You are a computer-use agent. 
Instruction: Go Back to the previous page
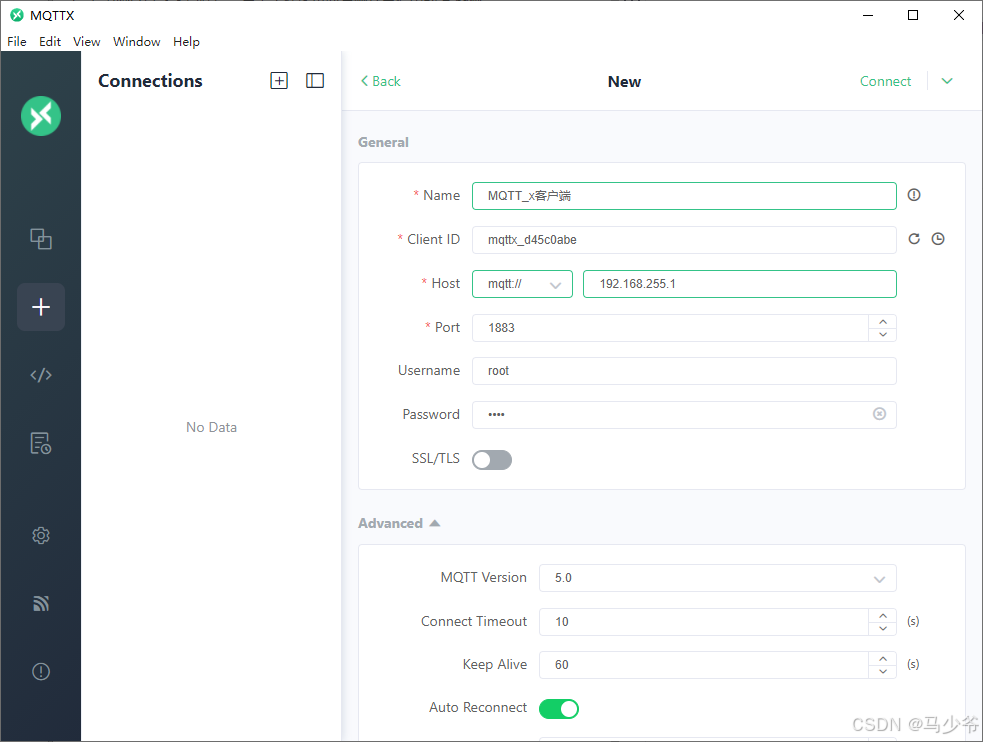381,81
